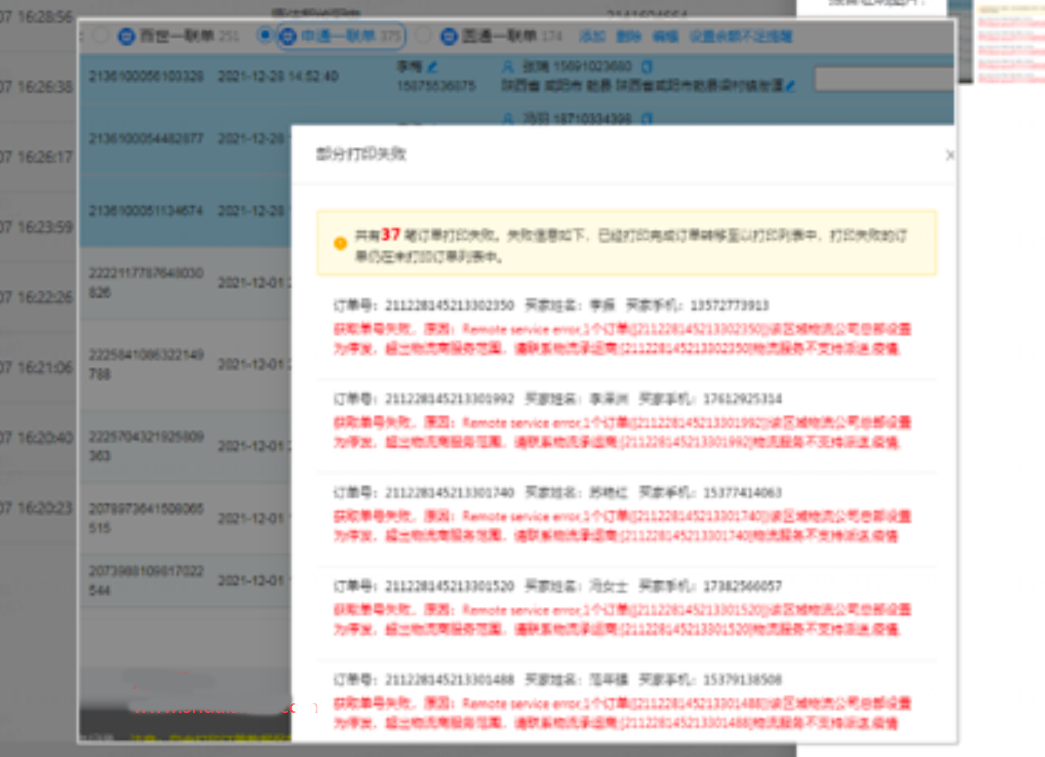Click the 添加 link
Image resolution: width=1045 pixels, height=757 pixels.
pos(593,36)
